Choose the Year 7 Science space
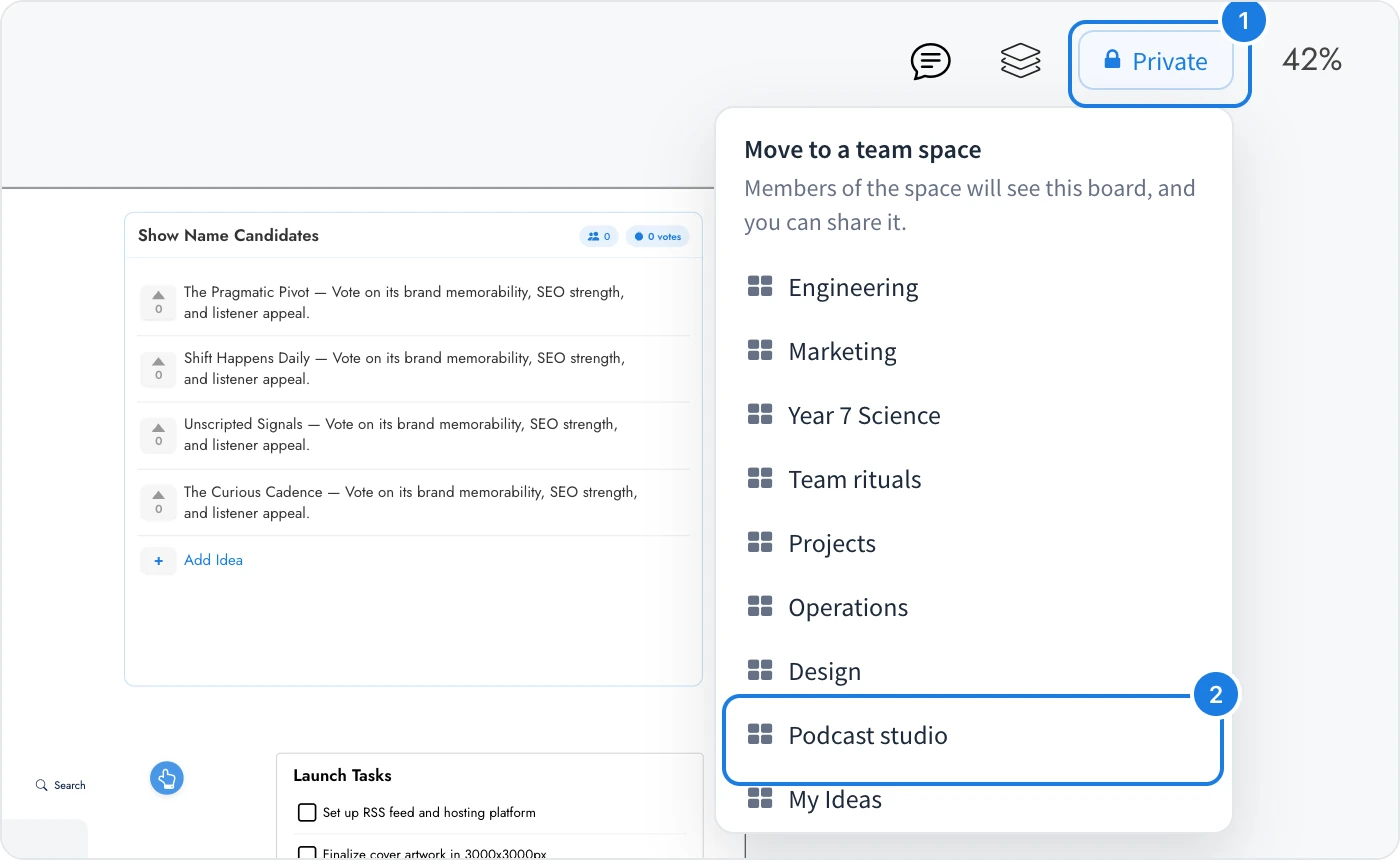 pyautogui.click(x=973, y=415)
